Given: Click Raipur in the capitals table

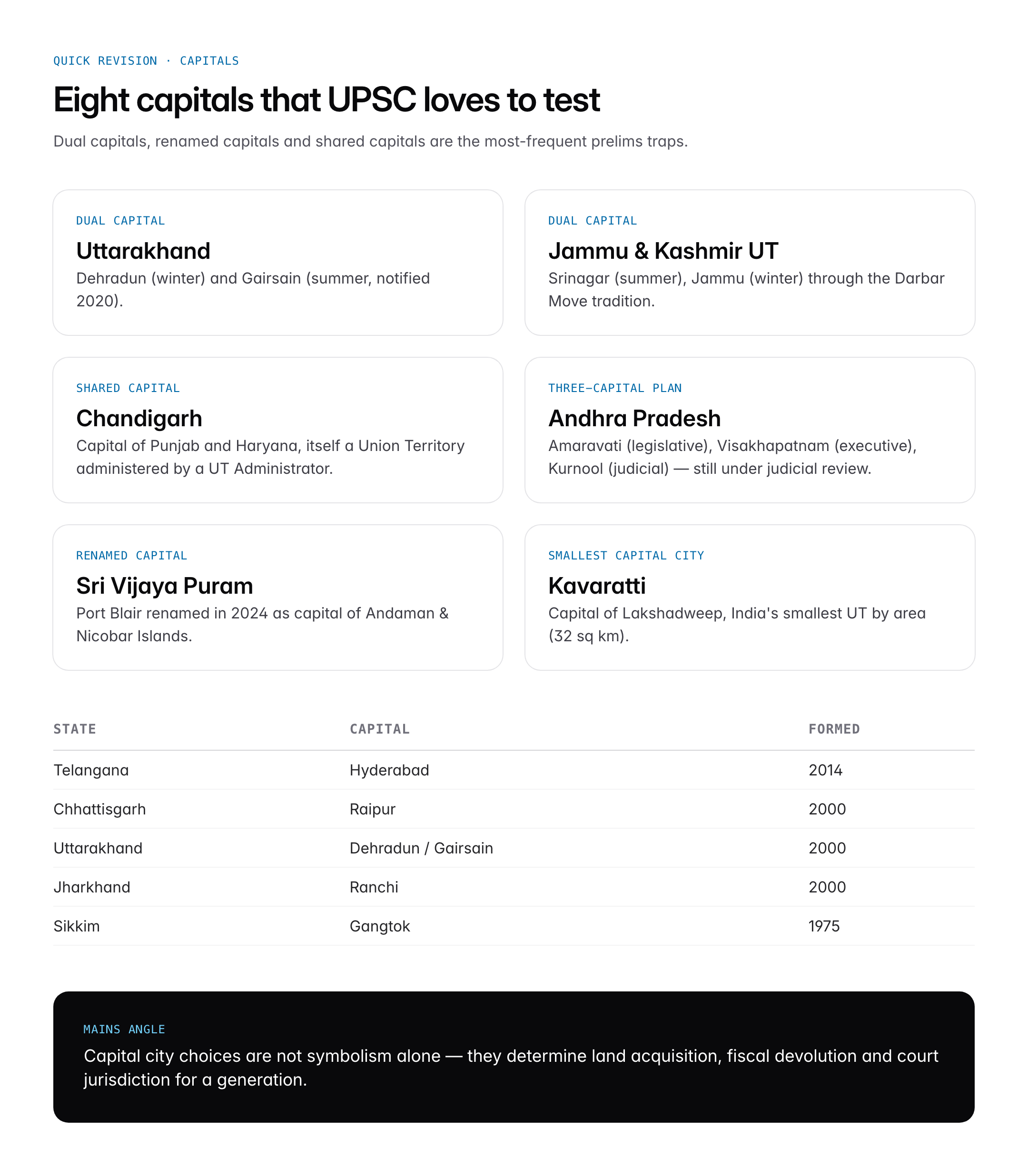Looking at the screenshot, I should click(x=372, y=809).
